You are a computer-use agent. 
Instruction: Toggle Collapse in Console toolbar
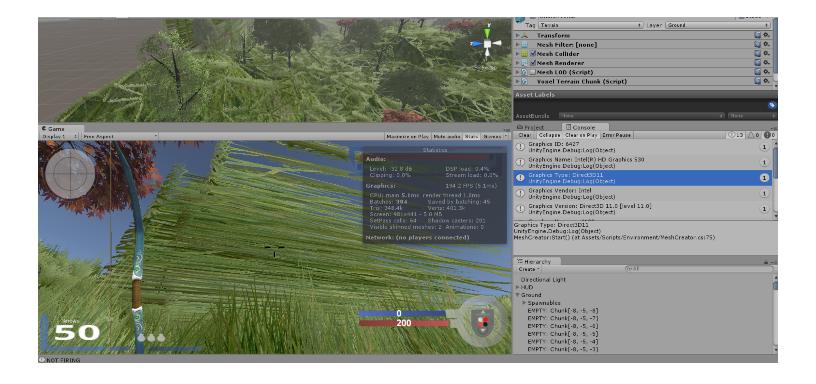[x=550, y=135]
